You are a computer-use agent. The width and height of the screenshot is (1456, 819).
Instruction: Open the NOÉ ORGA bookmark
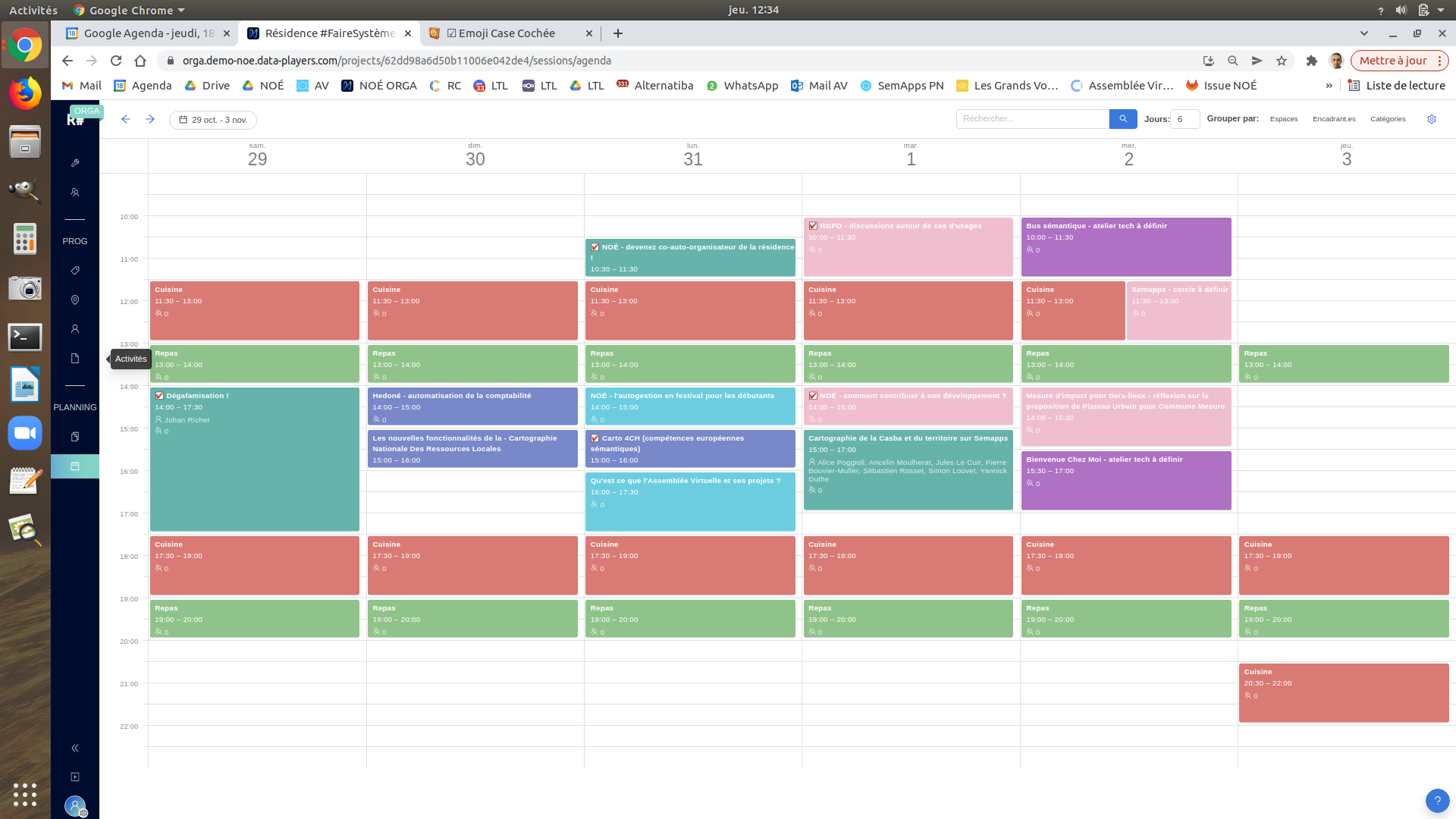tap(379, 86)
